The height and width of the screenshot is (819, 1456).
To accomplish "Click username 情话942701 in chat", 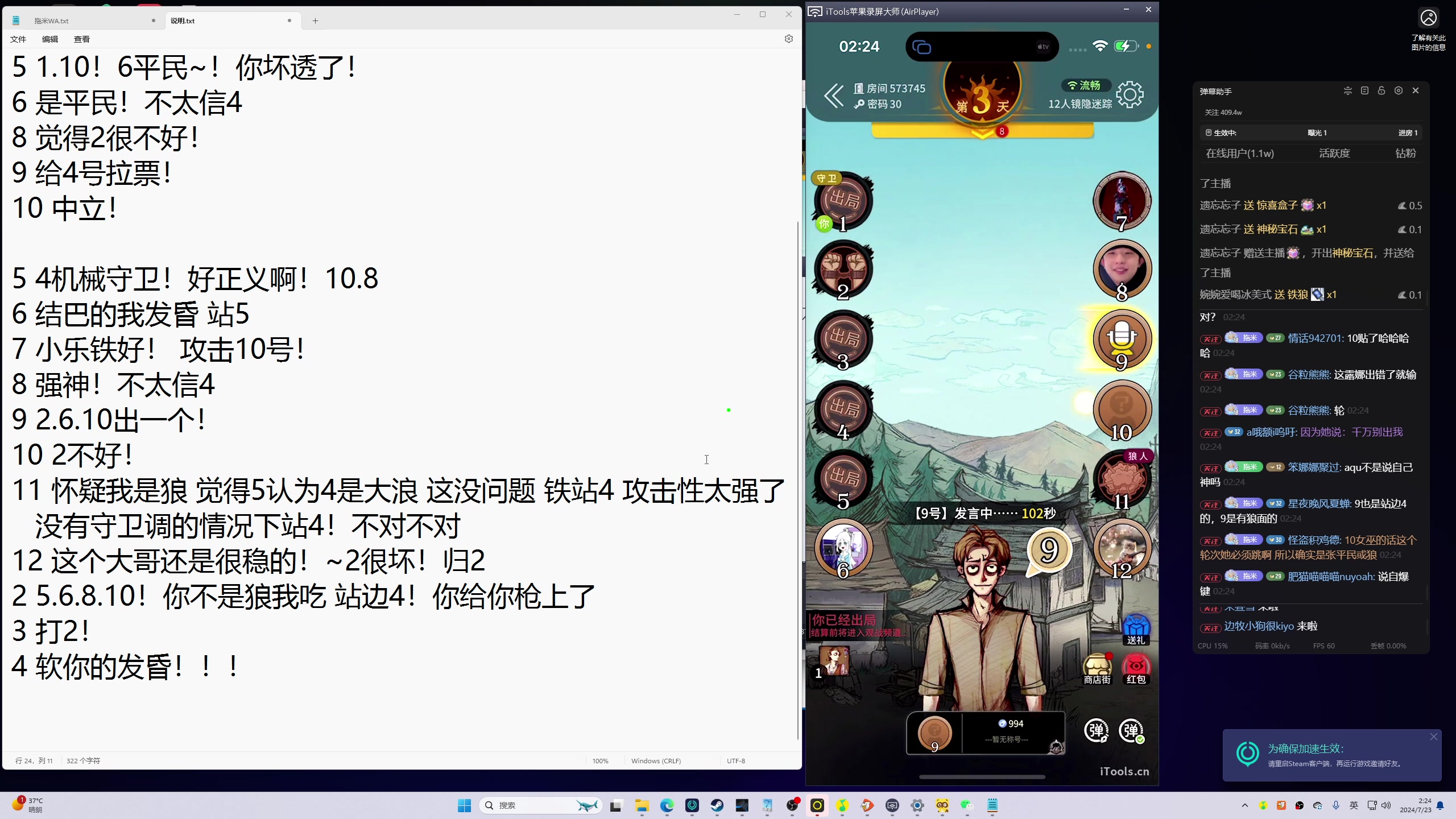I will 1314,338.
